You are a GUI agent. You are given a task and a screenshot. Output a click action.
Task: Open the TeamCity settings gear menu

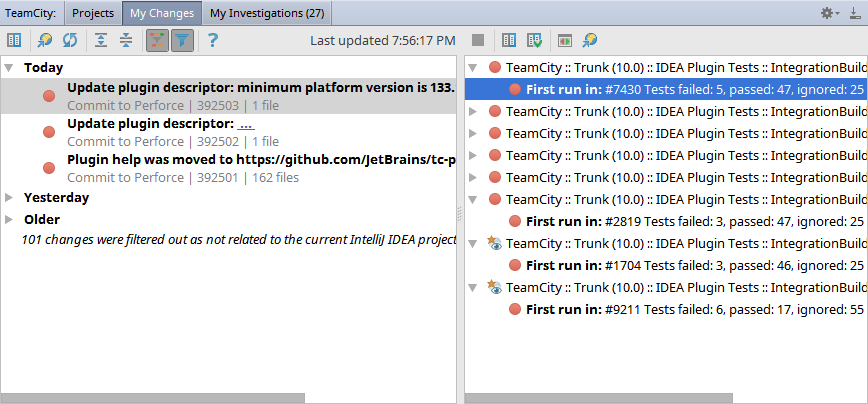point(829,13)
